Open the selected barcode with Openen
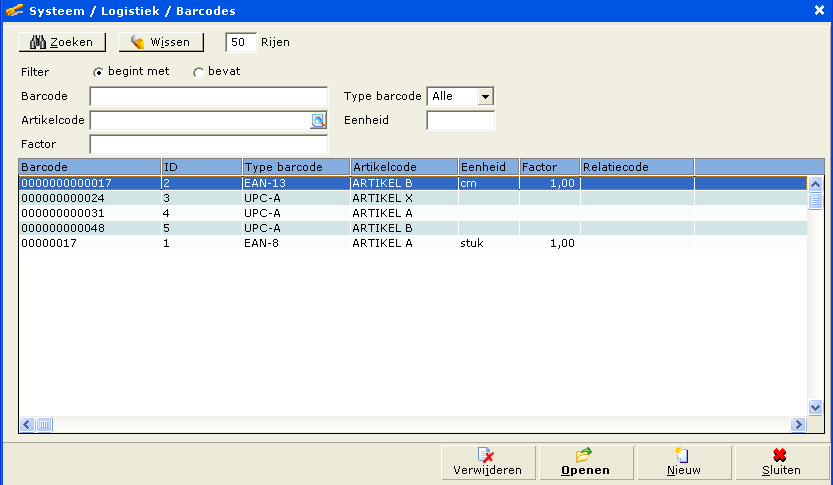 pos(585,462)
